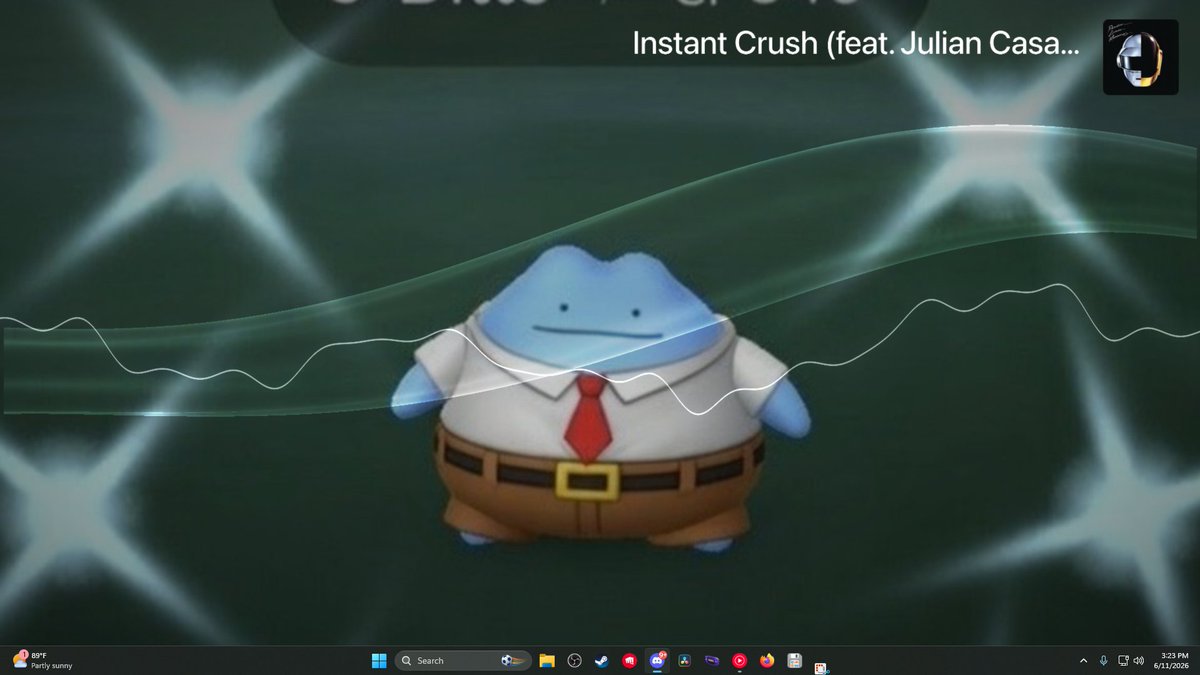Open YouTube Music from the taskbar
The width and height of the screenshot is (1200, 675).
pos(739,660)
